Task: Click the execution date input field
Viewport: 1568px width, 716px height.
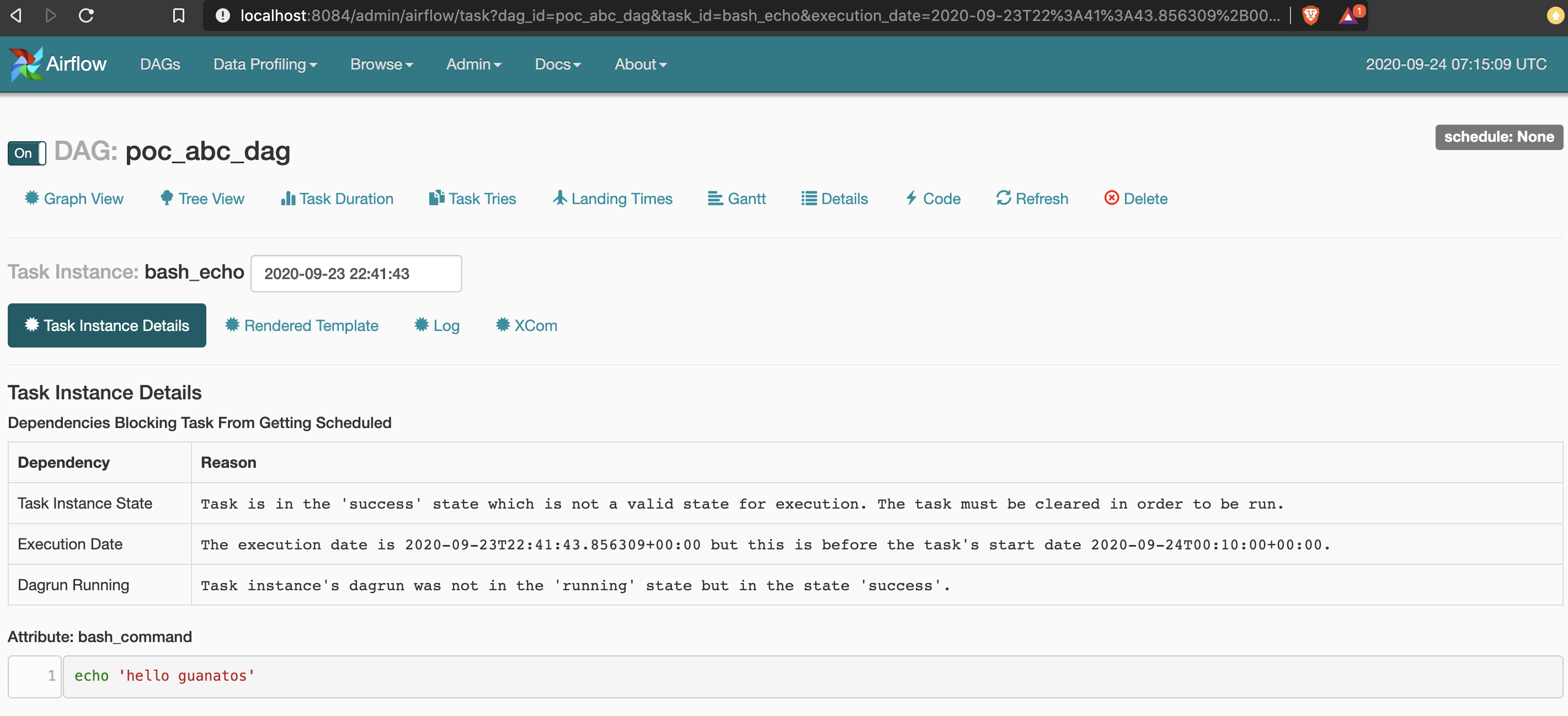Action: [x=356, y=274]
